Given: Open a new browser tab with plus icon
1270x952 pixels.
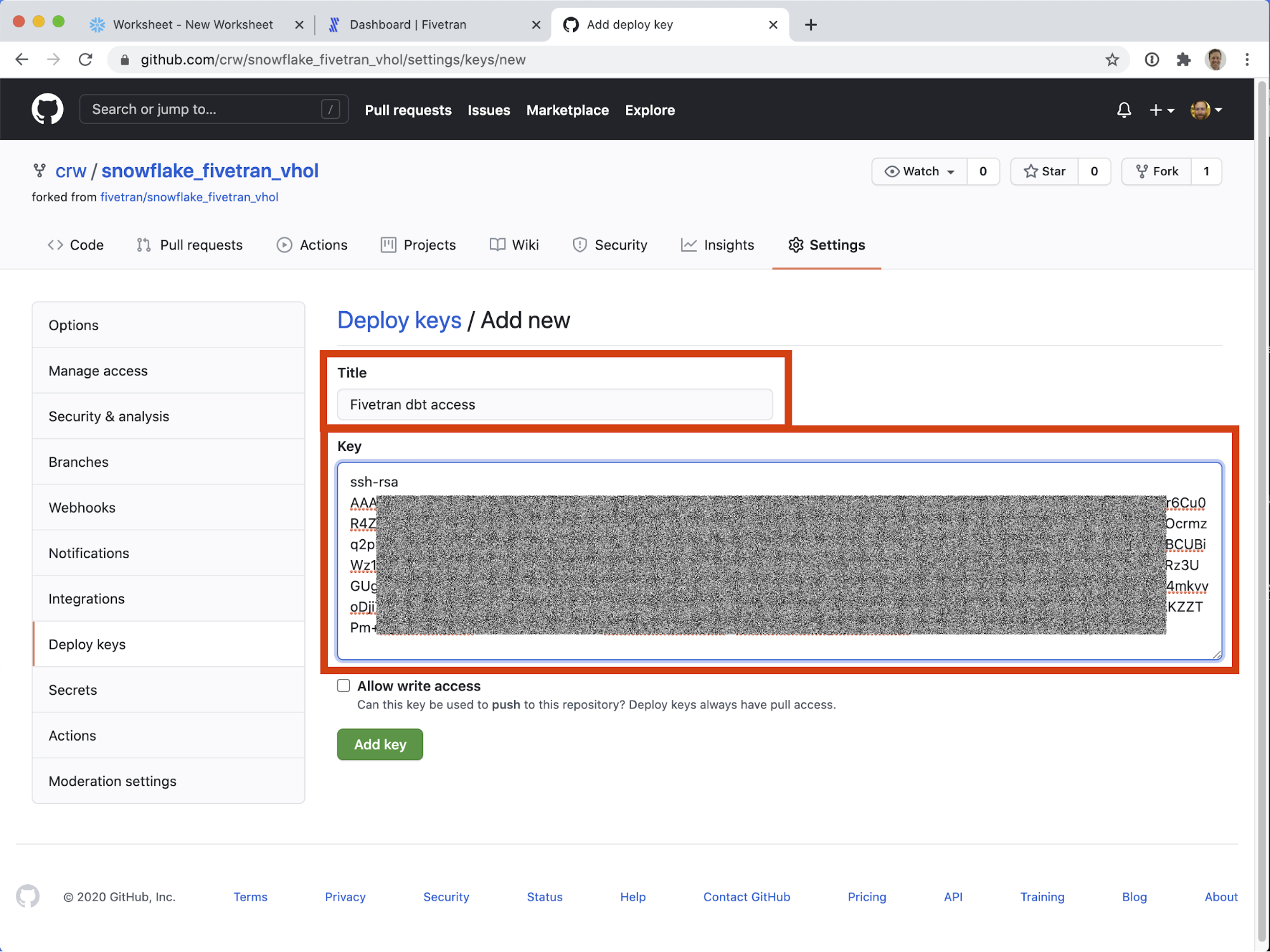Looking at the screenshot, I should [811, 25].
